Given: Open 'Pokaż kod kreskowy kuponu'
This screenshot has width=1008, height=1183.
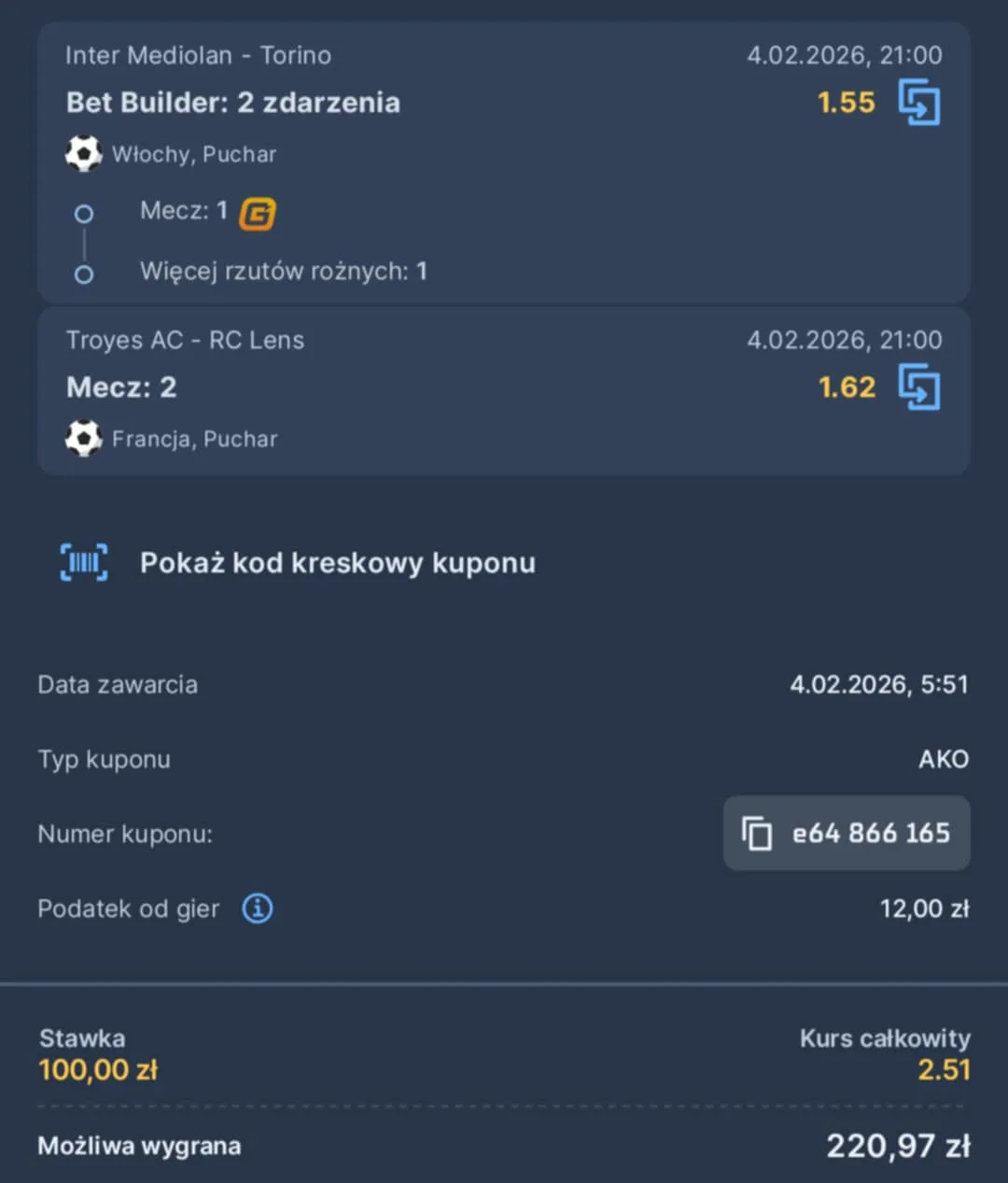Looking at the screenshot, I should 338,562.
